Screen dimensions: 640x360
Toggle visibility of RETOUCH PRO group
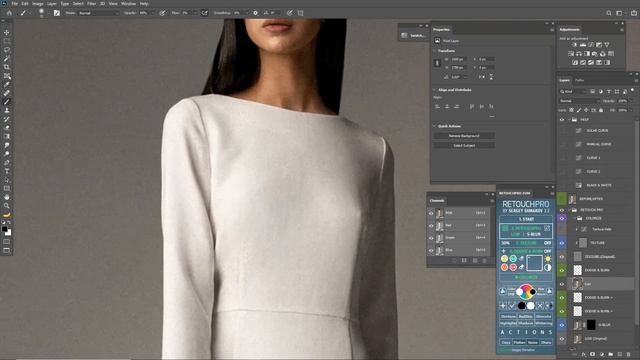(x=562, y=210)
